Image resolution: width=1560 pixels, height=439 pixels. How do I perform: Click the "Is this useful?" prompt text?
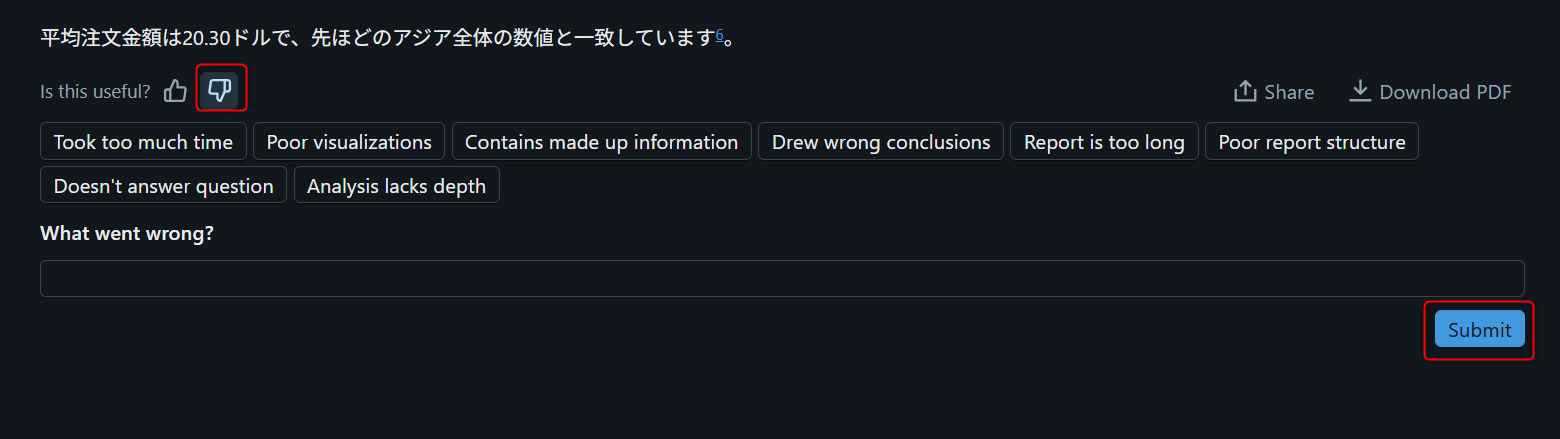coord(95,92)
